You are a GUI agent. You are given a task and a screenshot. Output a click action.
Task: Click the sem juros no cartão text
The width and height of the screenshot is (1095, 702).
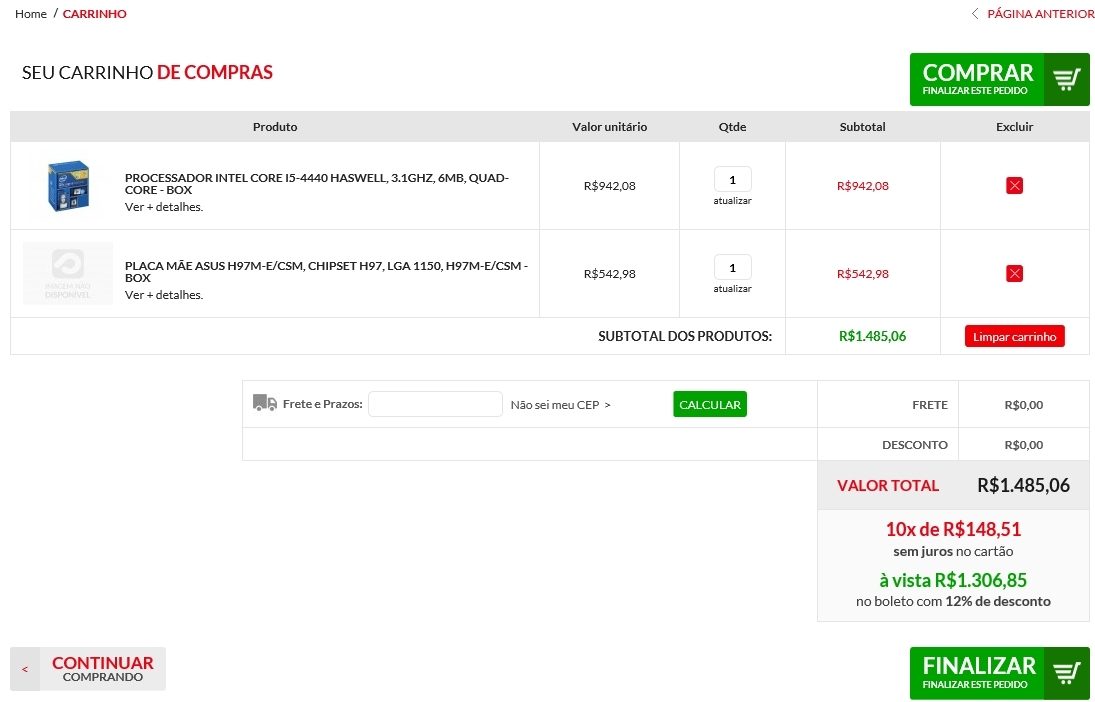tap(953, 551)
